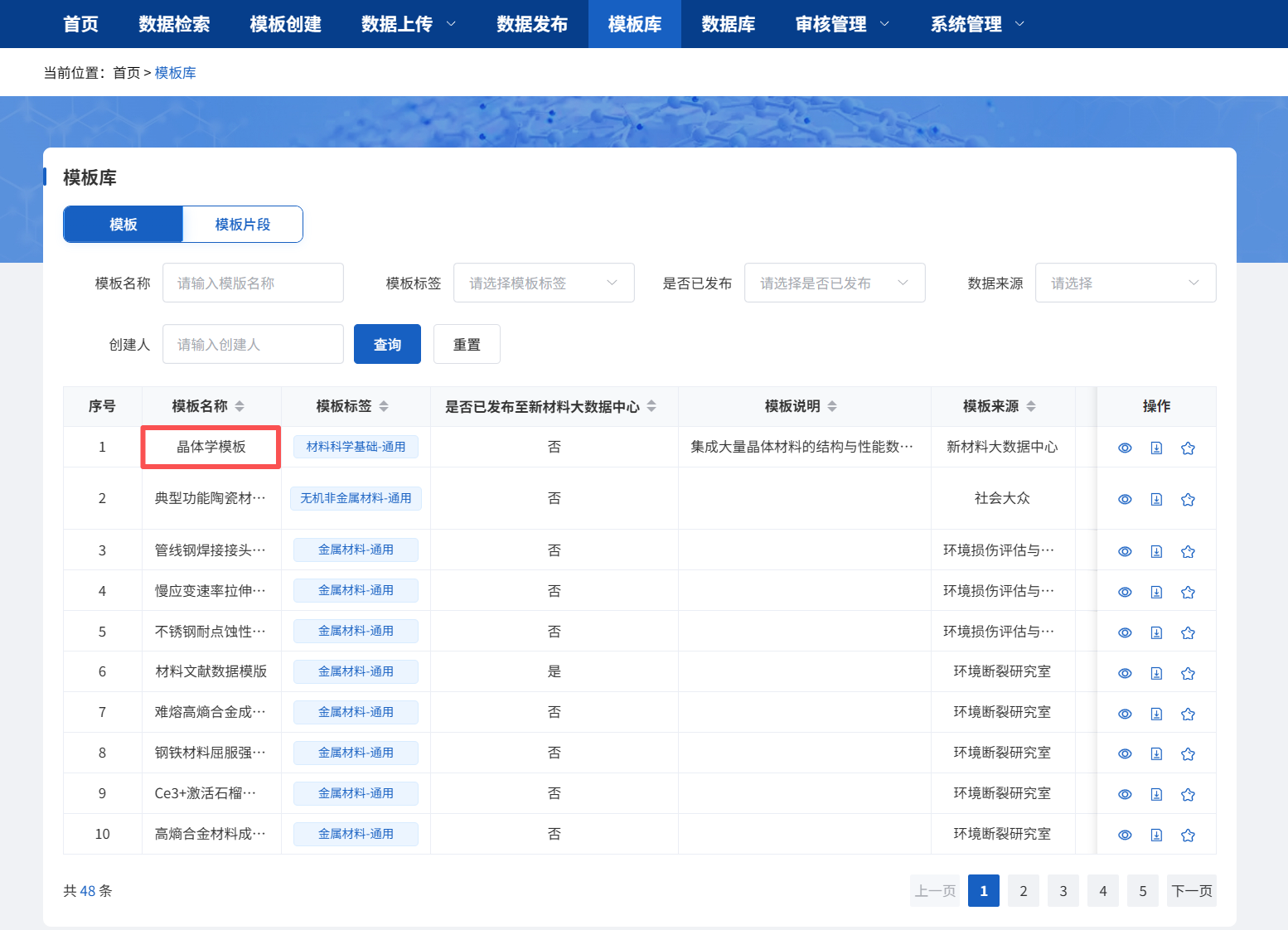
Task: Switch to the 模板片段 tab
Action: coord(242,224)
